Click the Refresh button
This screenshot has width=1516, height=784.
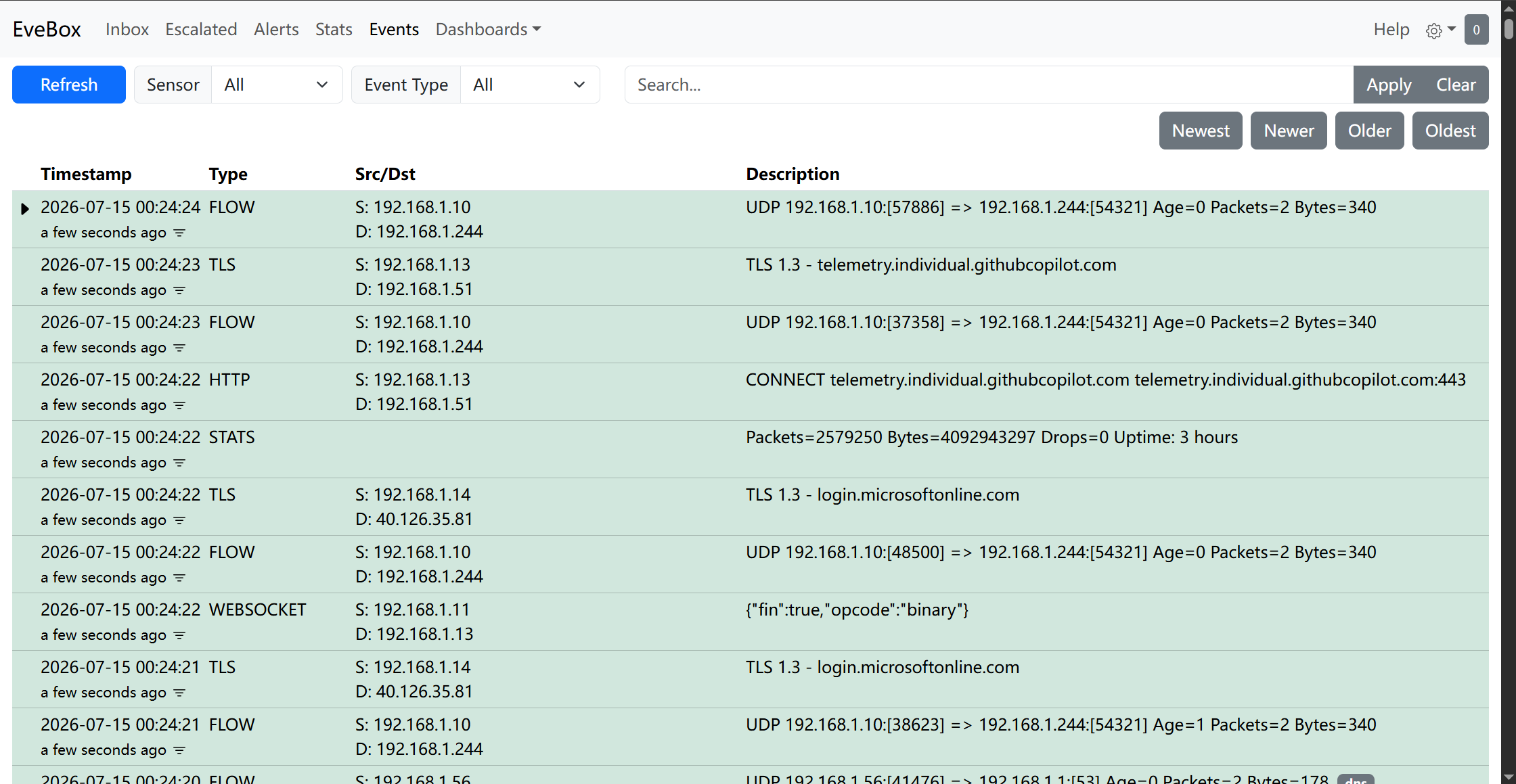tap(69, 85)
